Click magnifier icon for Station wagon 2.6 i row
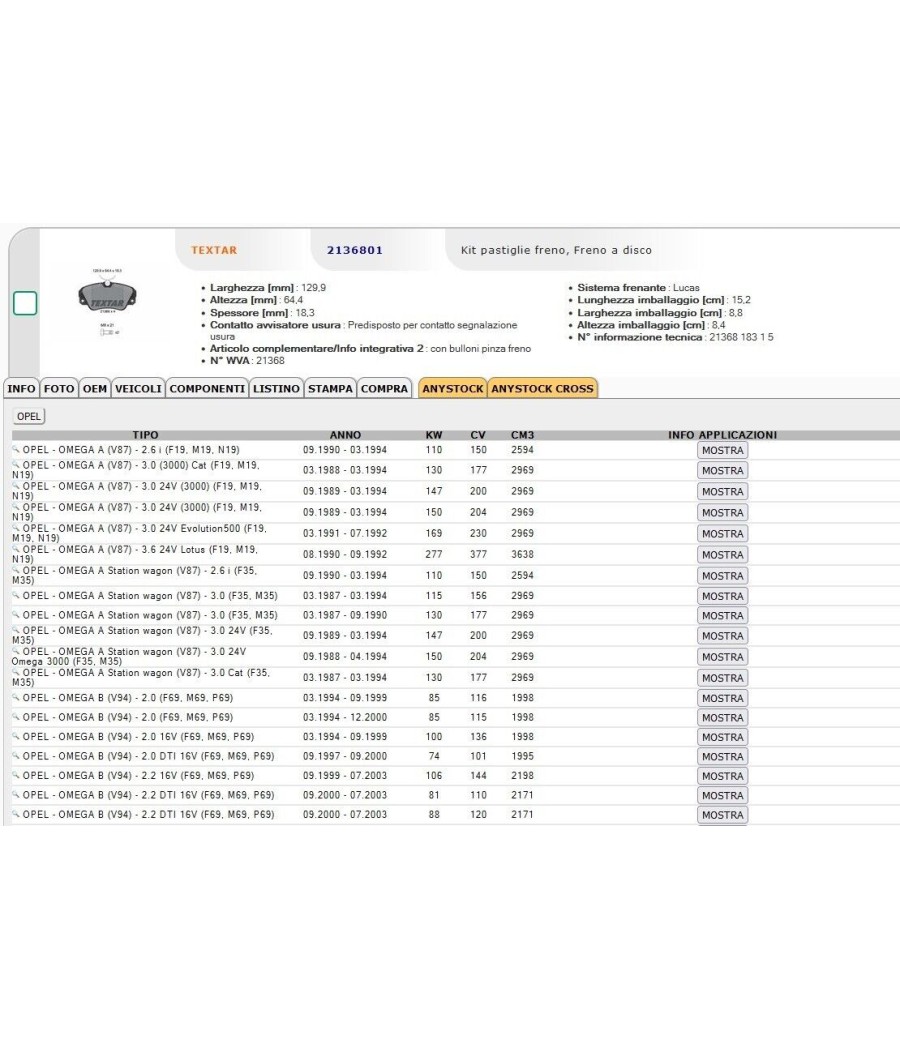 [x=16, y=570]
